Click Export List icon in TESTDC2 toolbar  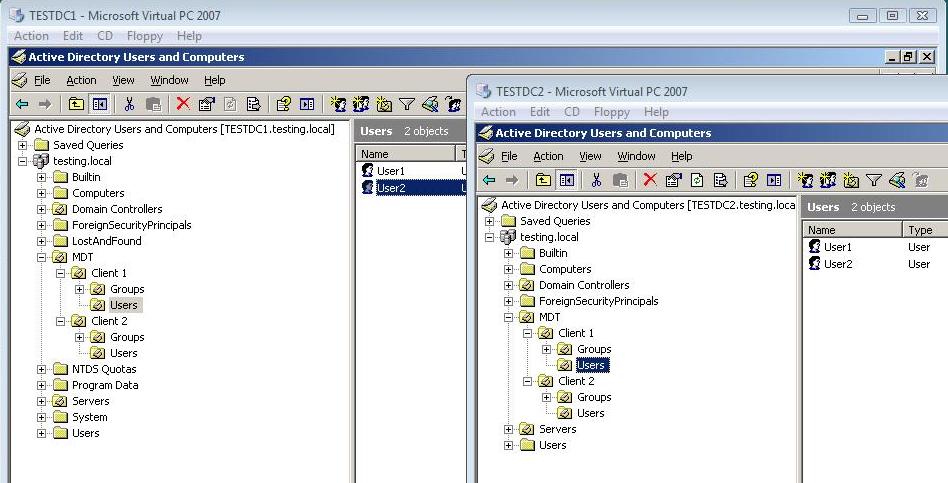click(721, 180)
